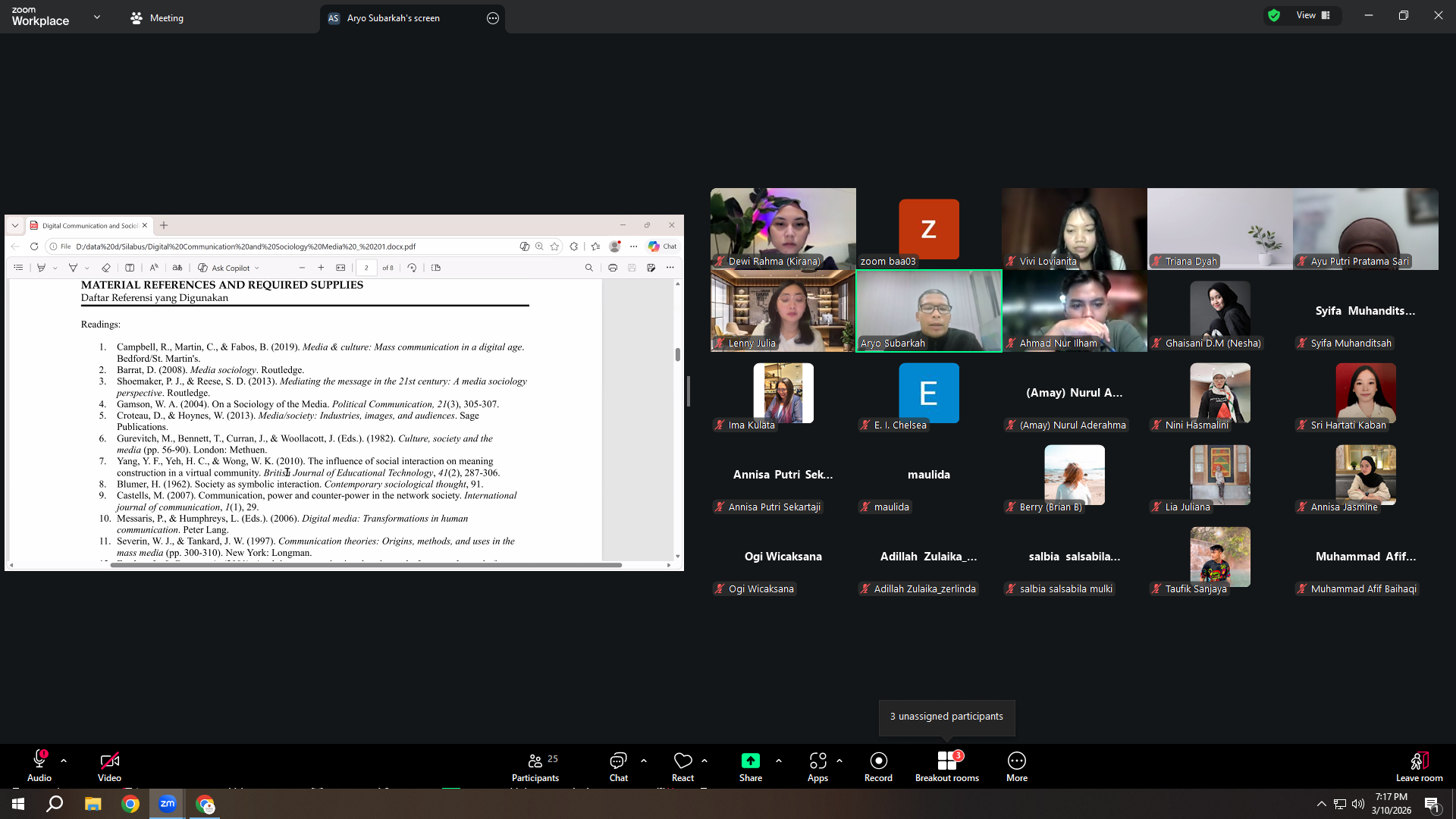1456x819 pixels.
Task: Select the Aryo Subarkah's screen tab
Action: click(412, 18)
